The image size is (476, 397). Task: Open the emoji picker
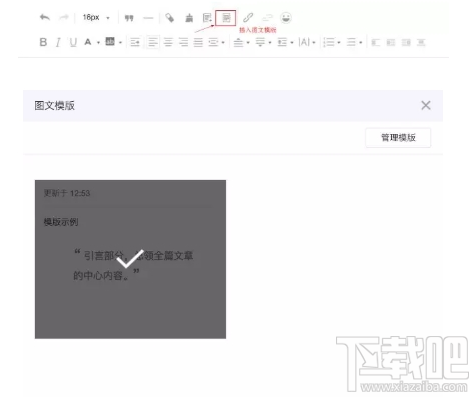286,18
